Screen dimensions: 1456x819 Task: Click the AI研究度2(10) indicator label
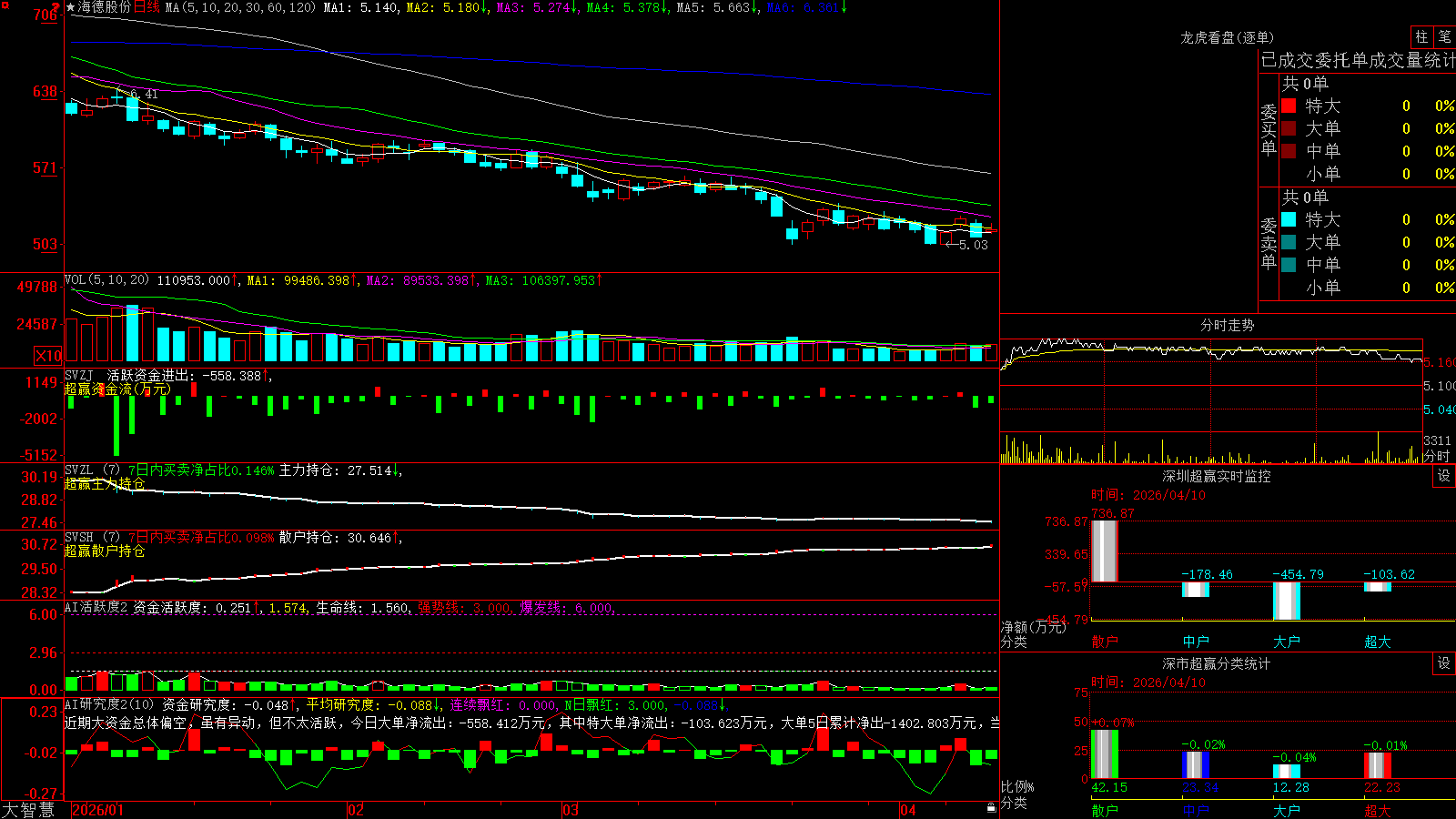(109, 704)
